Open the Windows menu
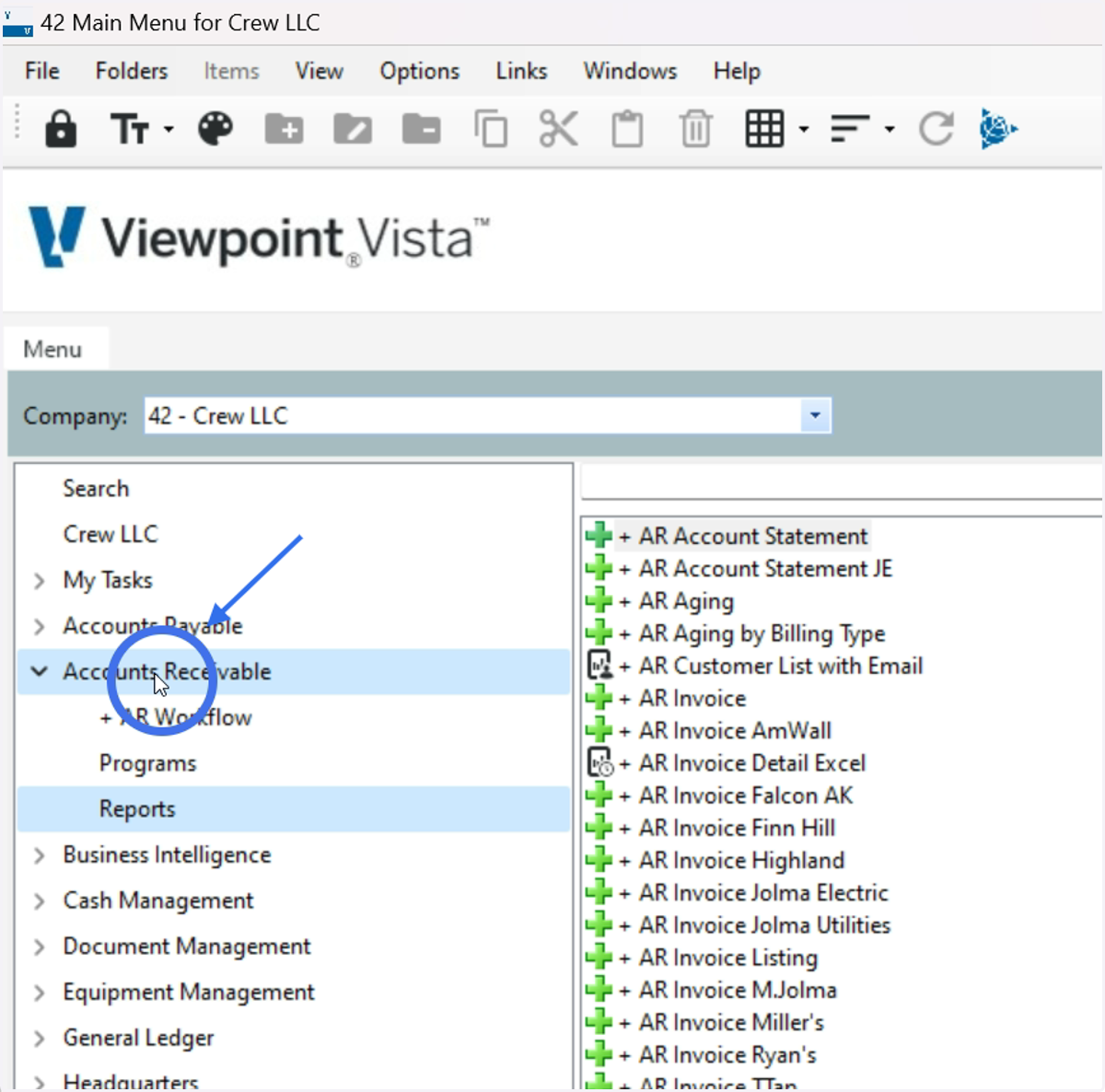Screen dimensions: 1105x1092 click(x=631, y=71)
